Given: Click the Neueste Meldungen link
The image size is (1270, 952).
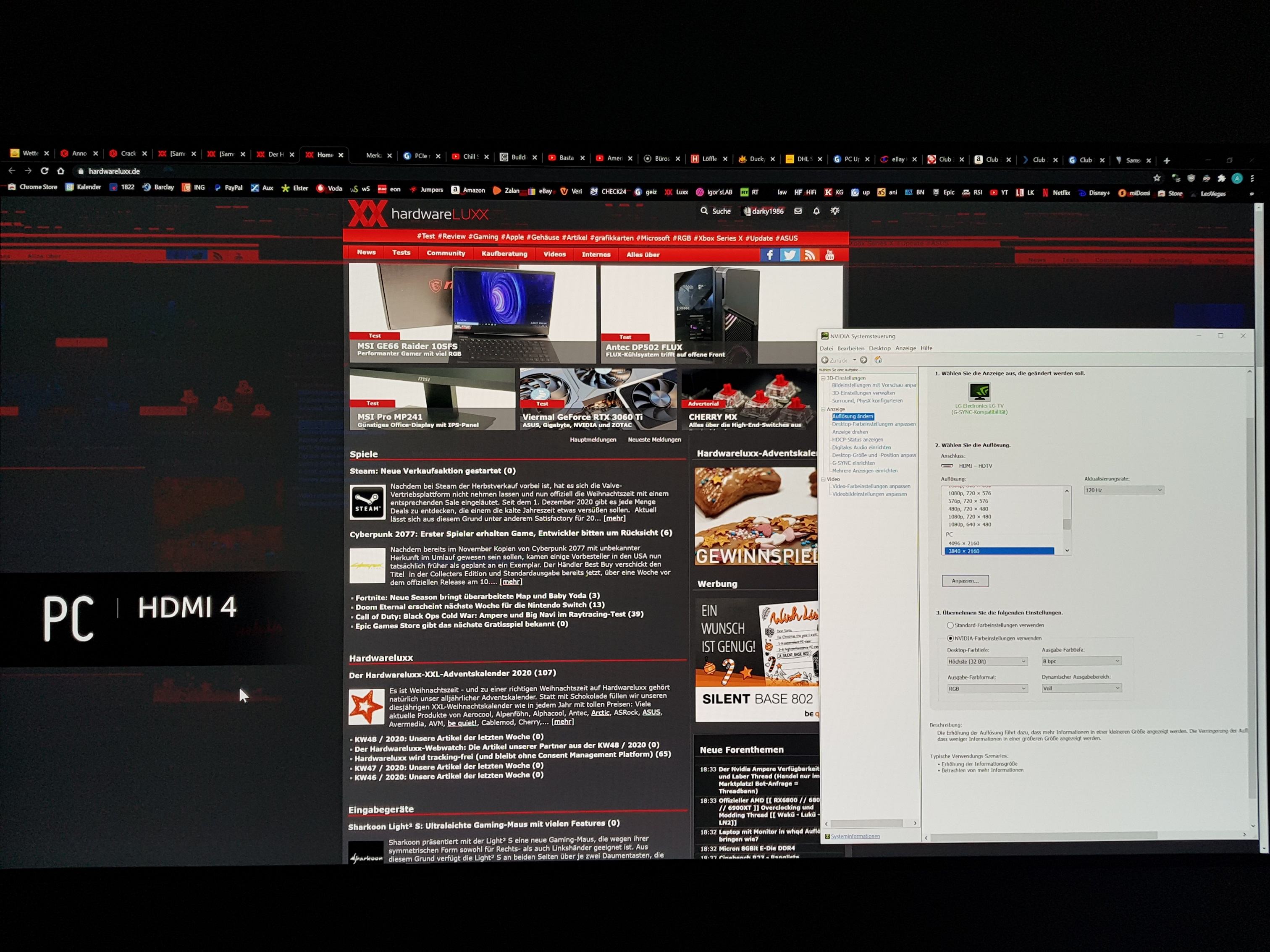Looking at the screenshot, I should coord(654,439).
